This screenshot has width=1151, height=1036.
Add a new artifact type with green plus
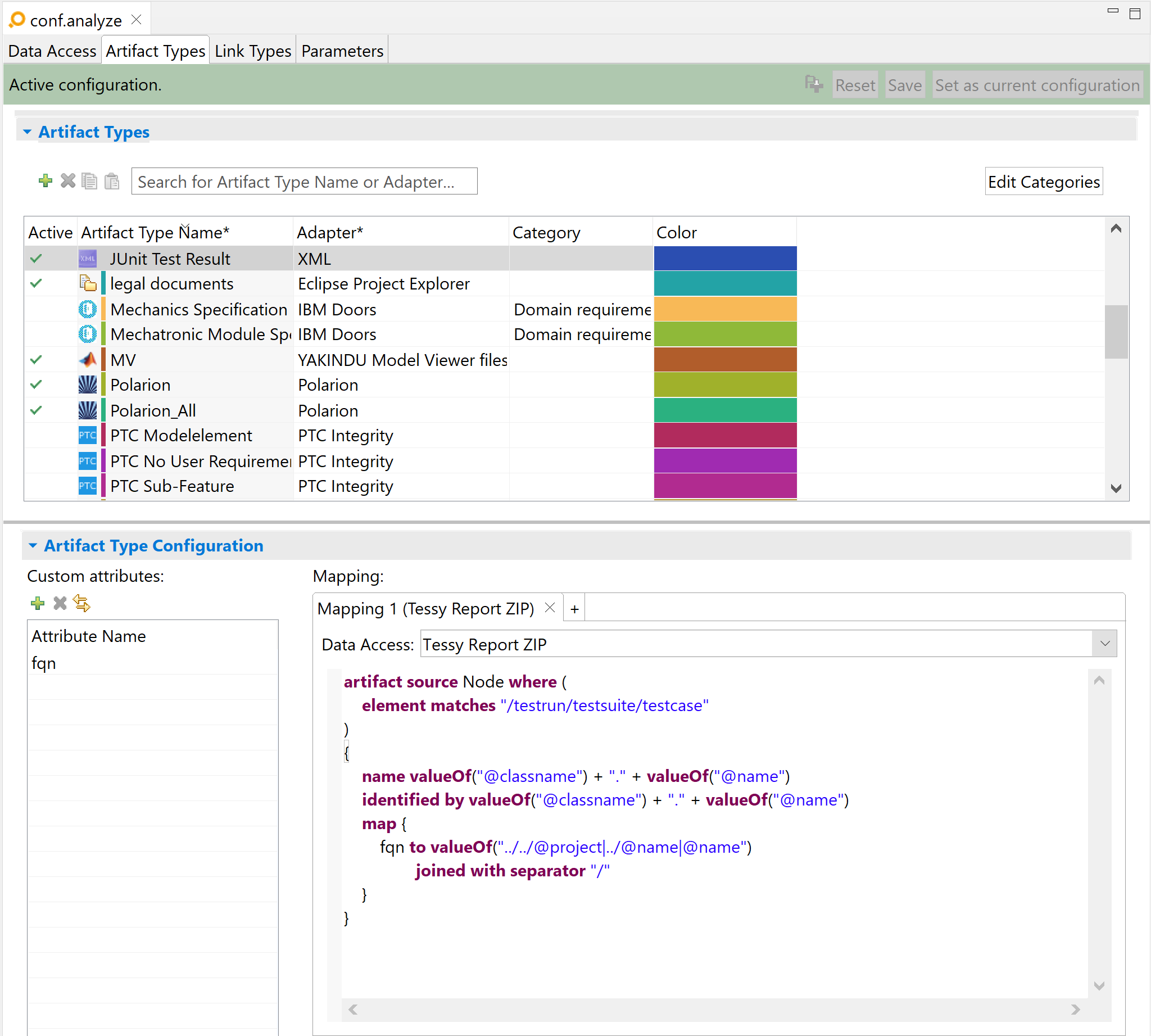[46, 181]
